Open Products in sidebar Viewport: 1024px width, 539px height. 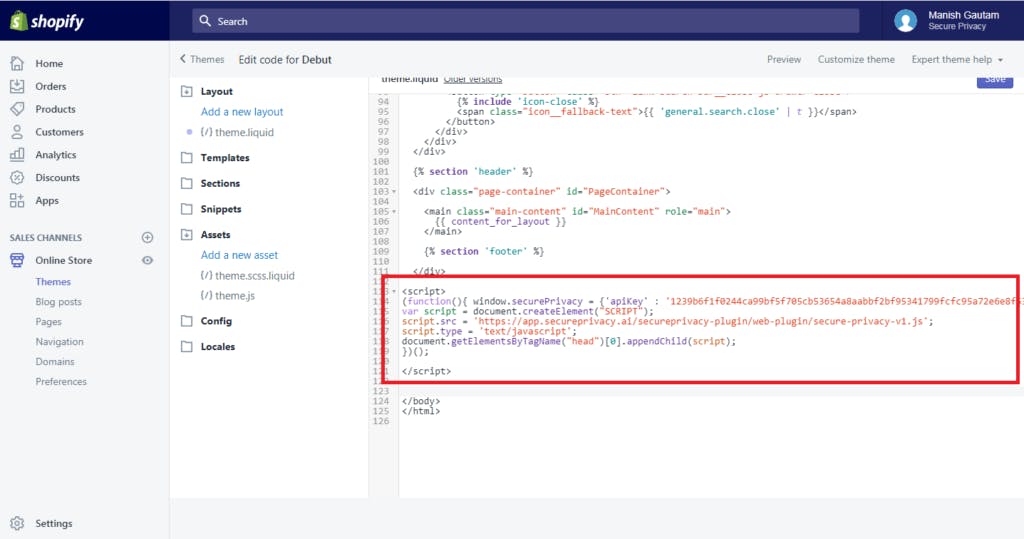click(56, 109)
